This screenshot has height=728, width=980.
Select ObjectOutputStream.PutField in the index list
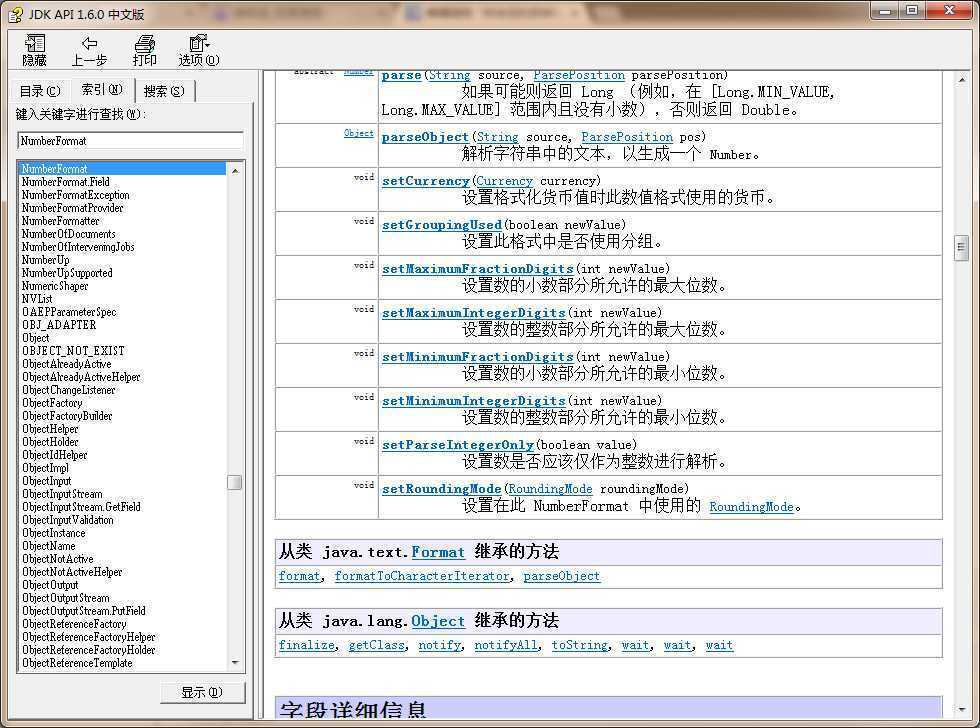click(84, 611)
